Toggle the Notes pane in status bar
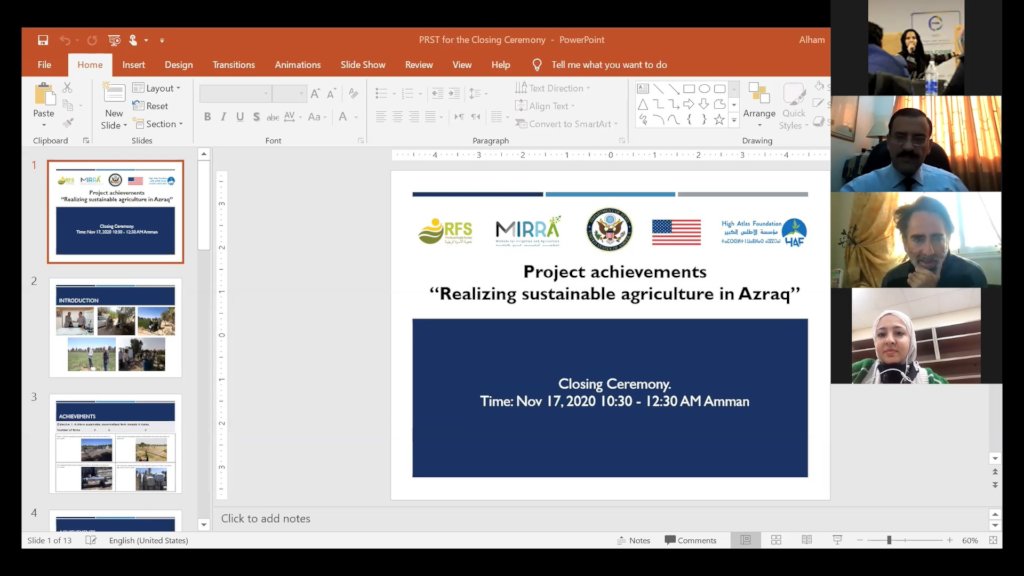Image resolution: width=1024 pixels, height=576 pixels. pyautogui.click(x=633, y=540)
